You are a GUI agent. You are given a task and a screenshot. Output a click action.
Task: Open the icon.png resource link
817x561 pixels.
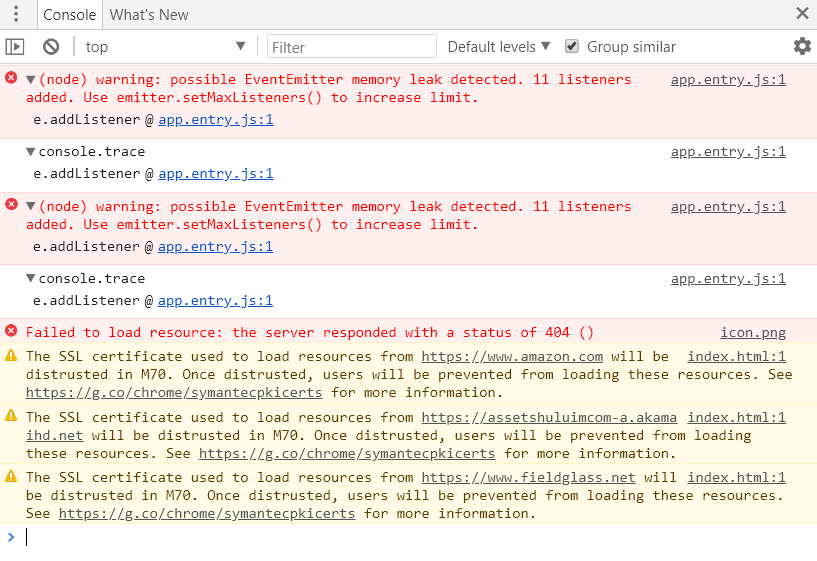[753, 332]
